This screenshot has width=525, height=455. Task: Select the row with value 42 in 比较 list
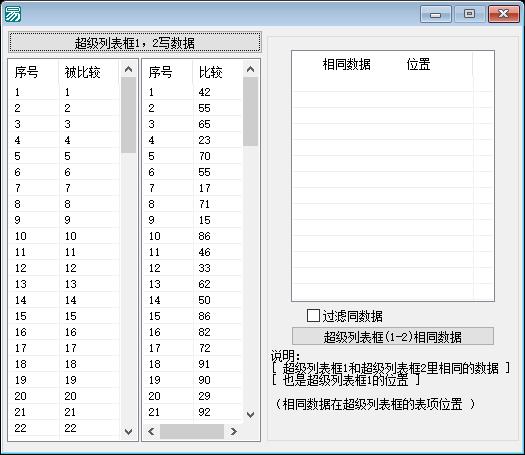[192, 92]
